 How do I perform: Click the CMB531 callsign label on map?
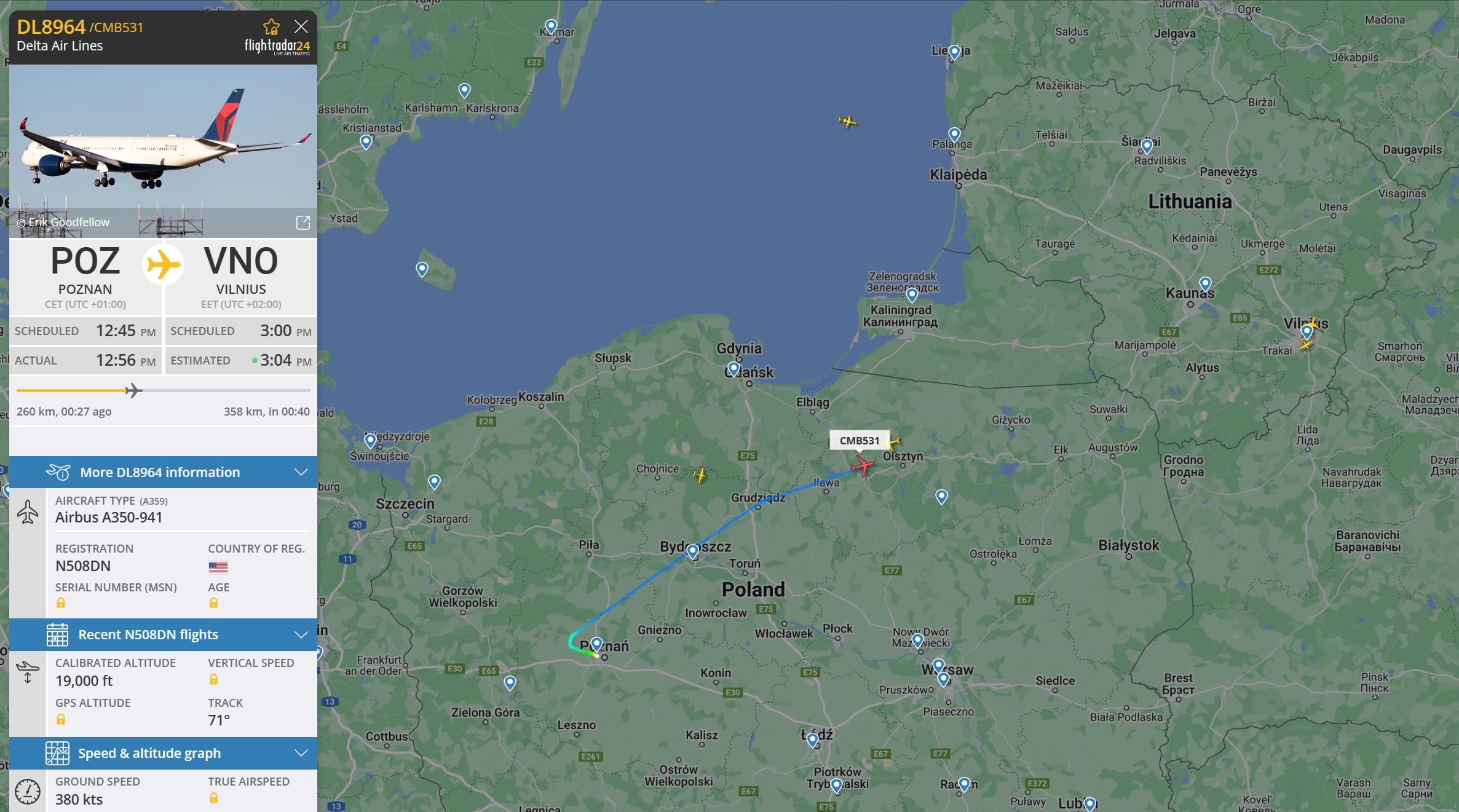[860, 441]
